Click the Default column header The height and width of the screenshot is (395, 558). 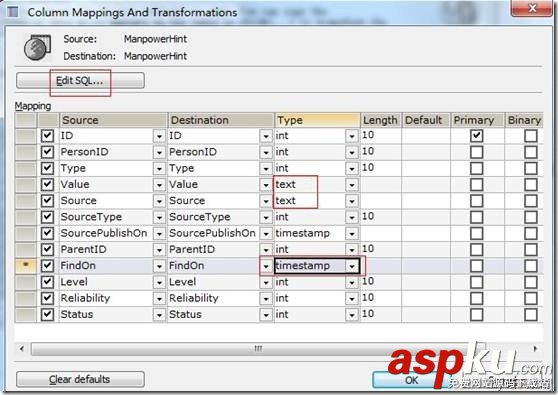click(x=426, y=120)
